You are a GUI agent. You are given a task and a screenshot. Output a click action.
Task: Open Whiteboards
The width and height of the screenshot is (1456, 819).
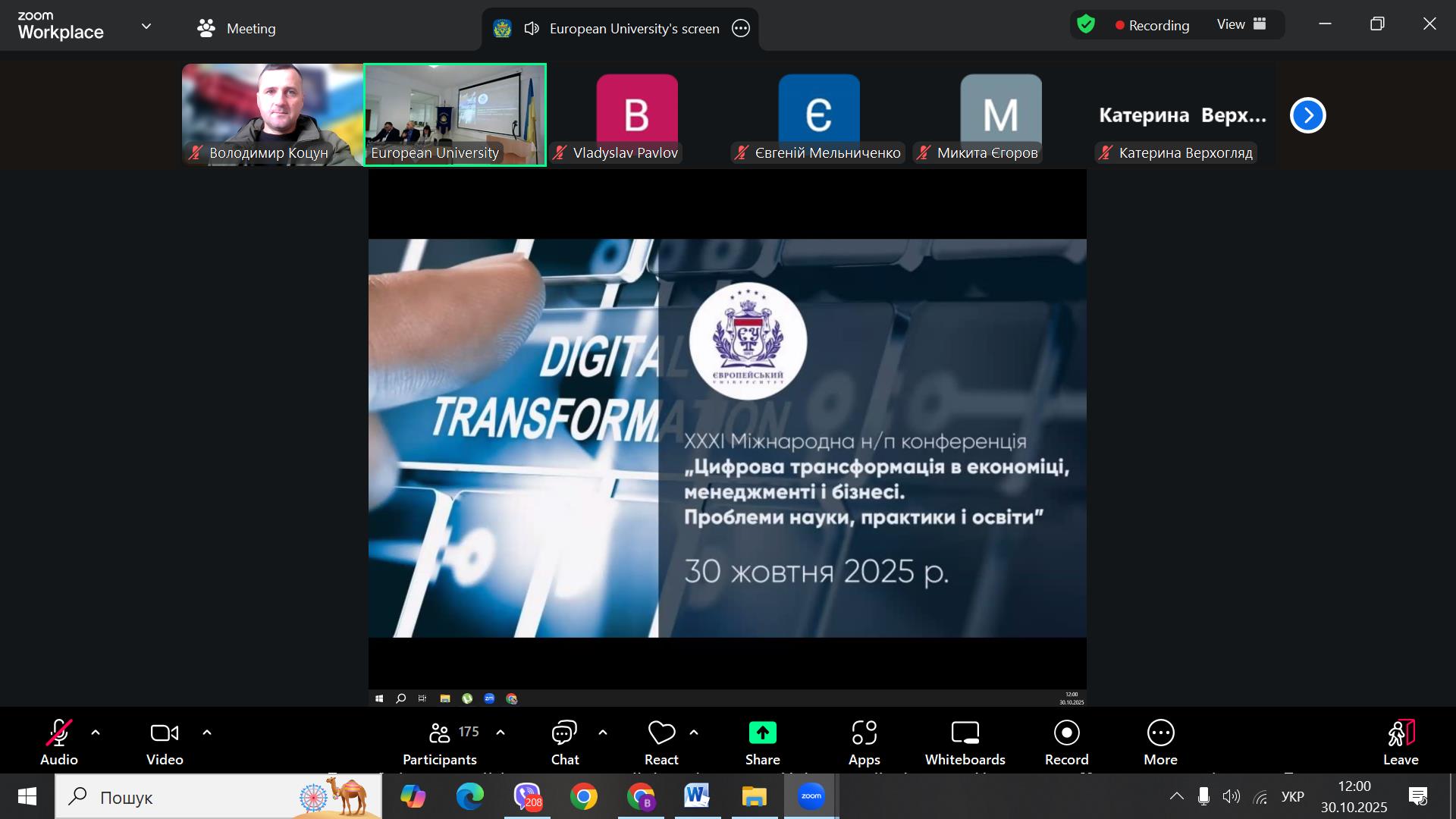coord(965,742)
